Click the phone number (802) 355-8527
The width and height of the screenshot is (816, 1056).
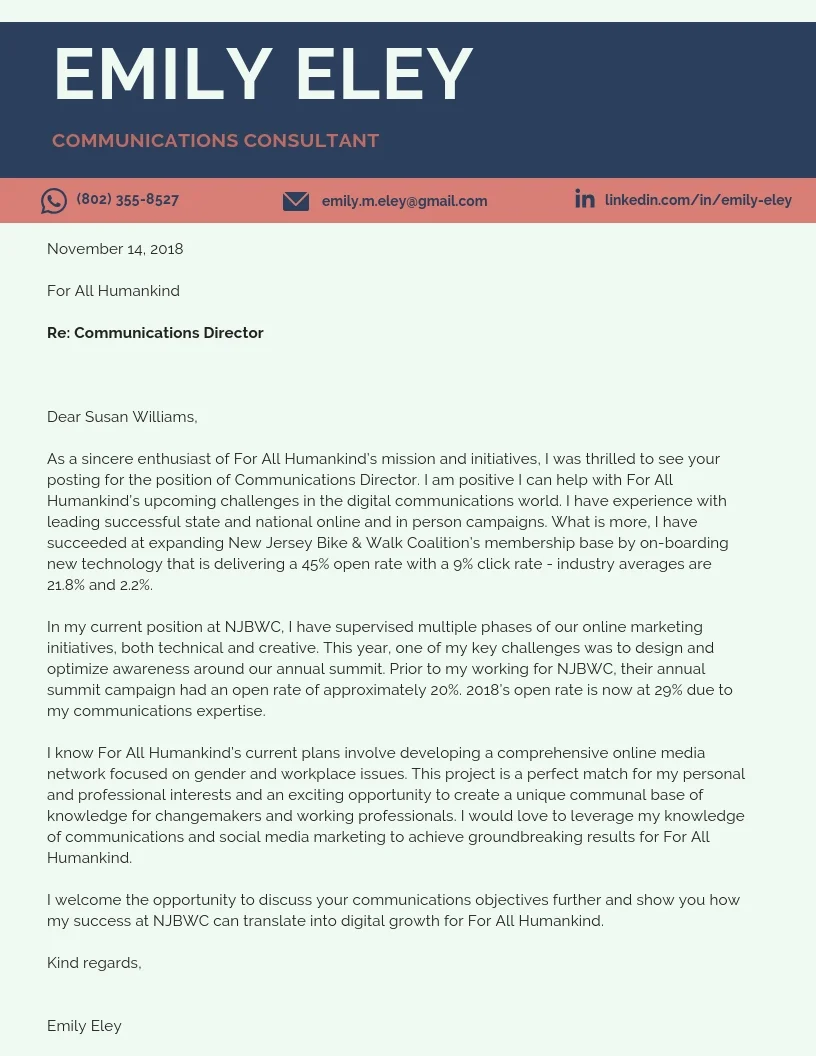[x=128, y=199]
